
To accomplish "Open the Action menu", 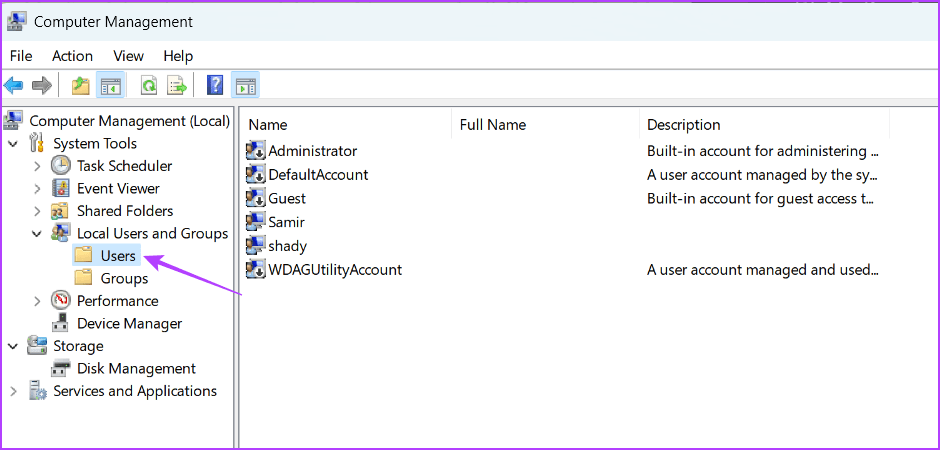I will [72, 56].
